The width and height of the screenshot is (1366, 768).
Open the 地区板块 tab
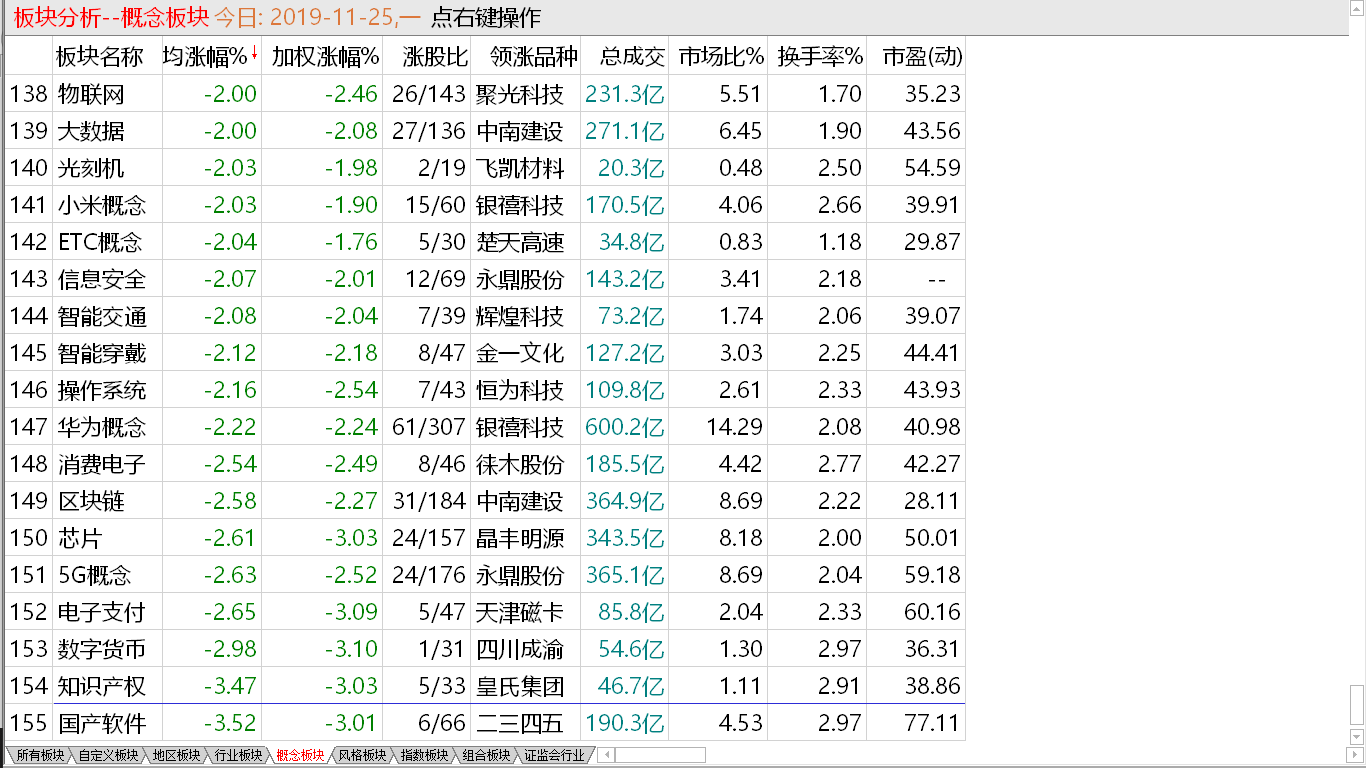pos(176,755)
